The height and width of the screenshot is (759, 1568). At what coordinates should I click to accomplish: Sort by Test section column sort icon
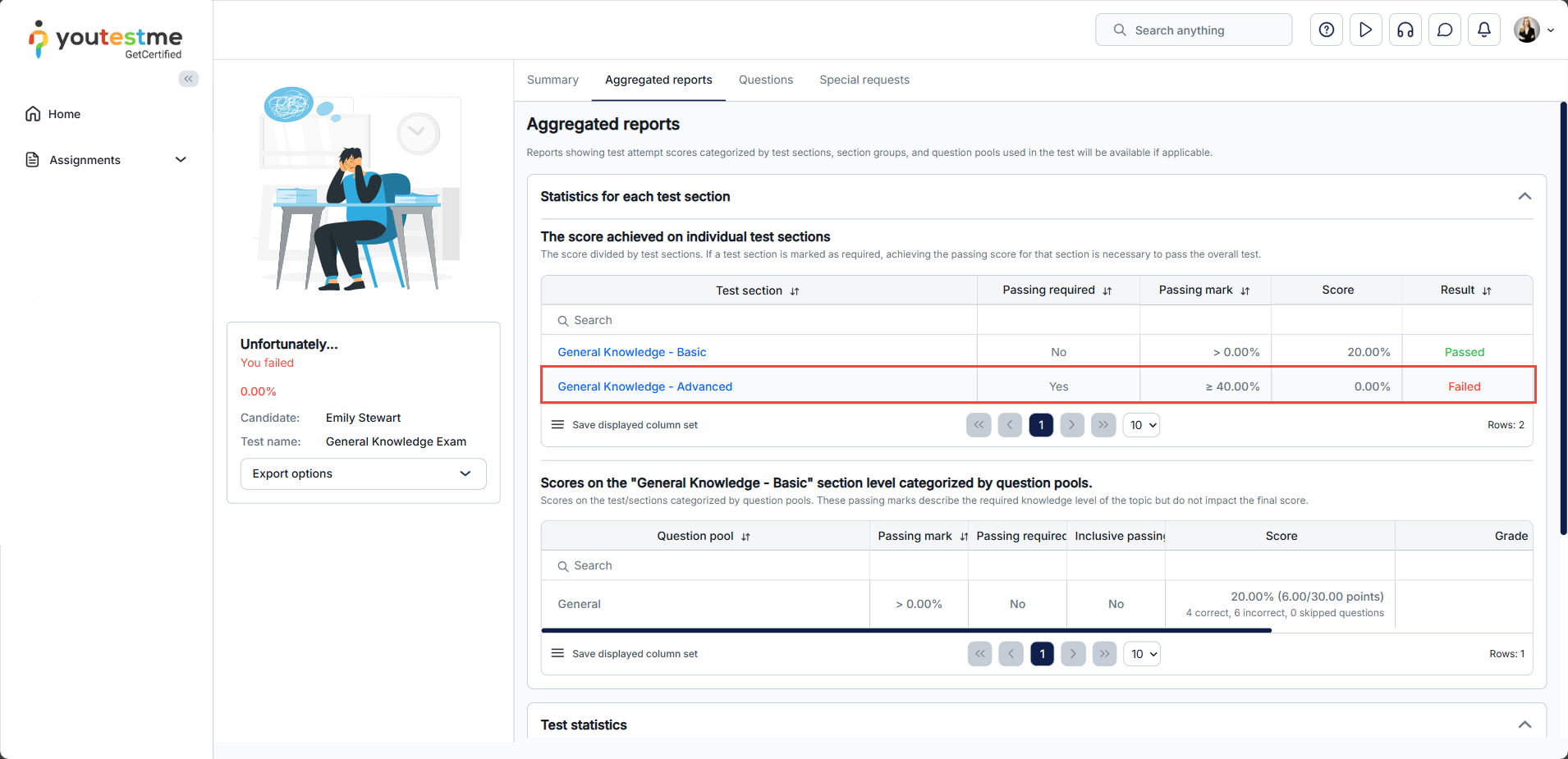(795, 291)
